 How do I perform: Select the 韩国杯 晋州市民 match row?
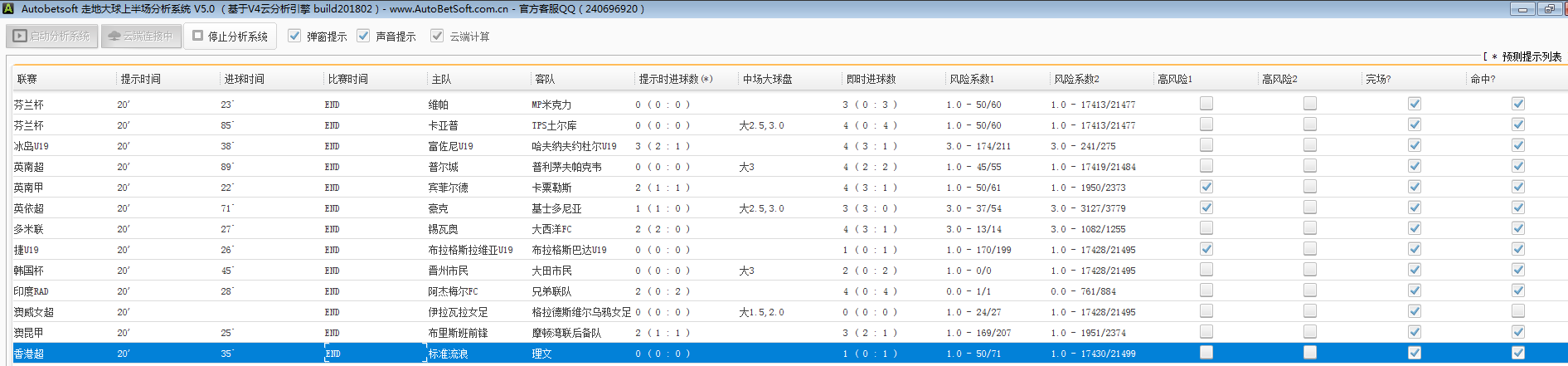pyautogui.click(x=448, y=271)
